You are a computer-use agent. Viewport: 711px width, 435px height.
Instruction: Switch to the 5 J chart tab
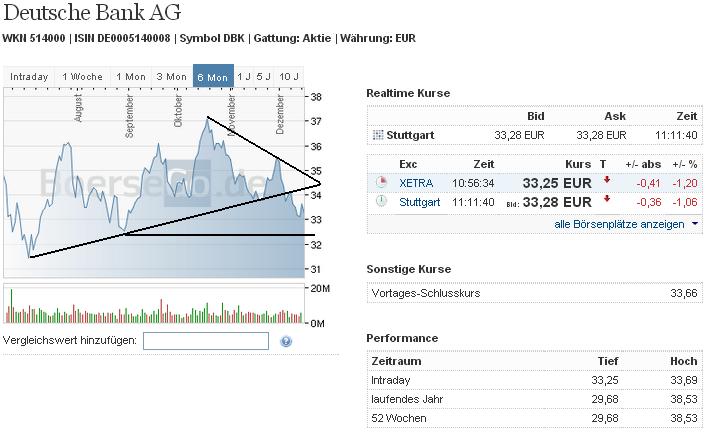(x=263, y=77)
